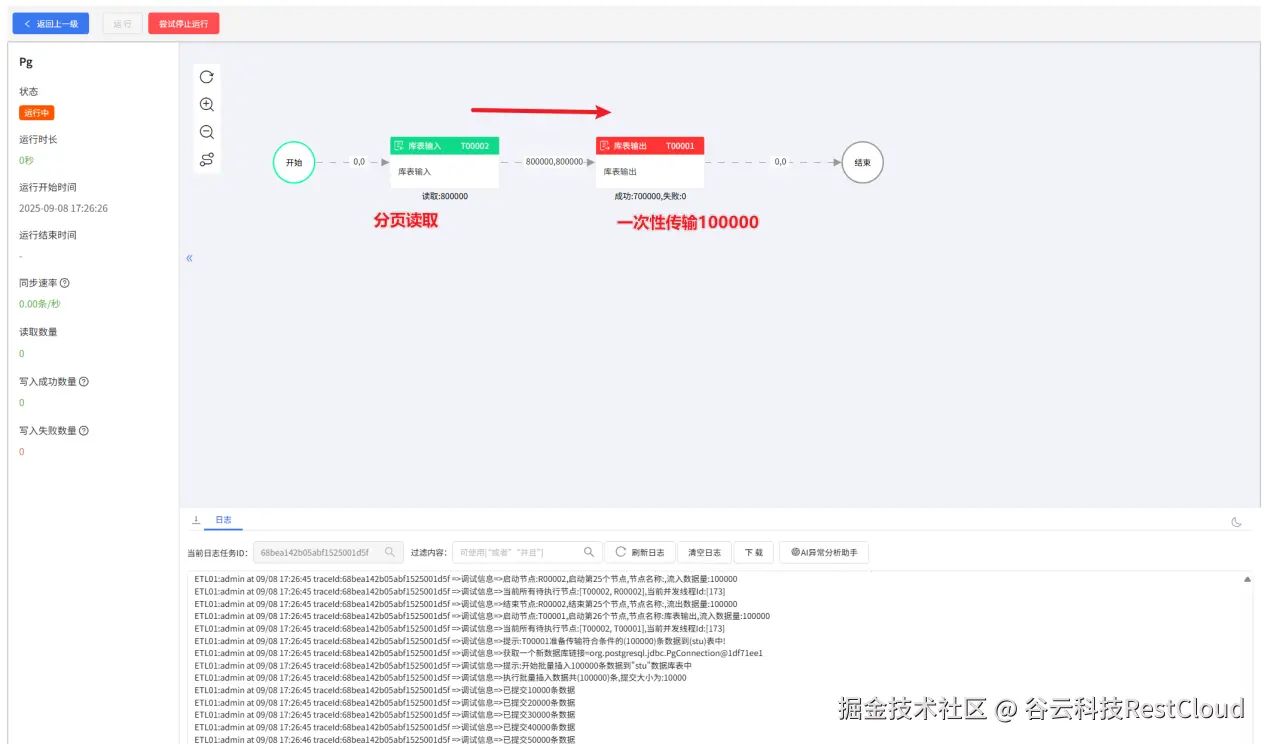Collapse the left info panel with the double chevron
This screenshot has width=1267, height=744.
[x=189, y=258]
